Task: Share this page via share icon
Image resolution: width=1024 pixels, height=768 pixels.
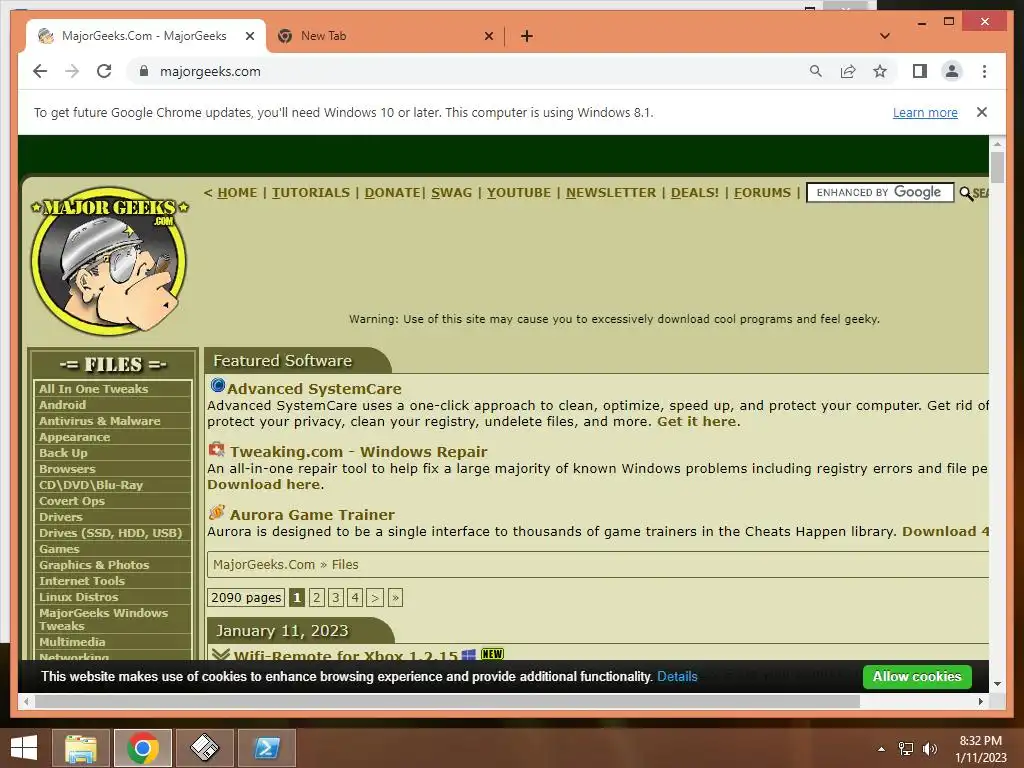Action: point(848,71)
